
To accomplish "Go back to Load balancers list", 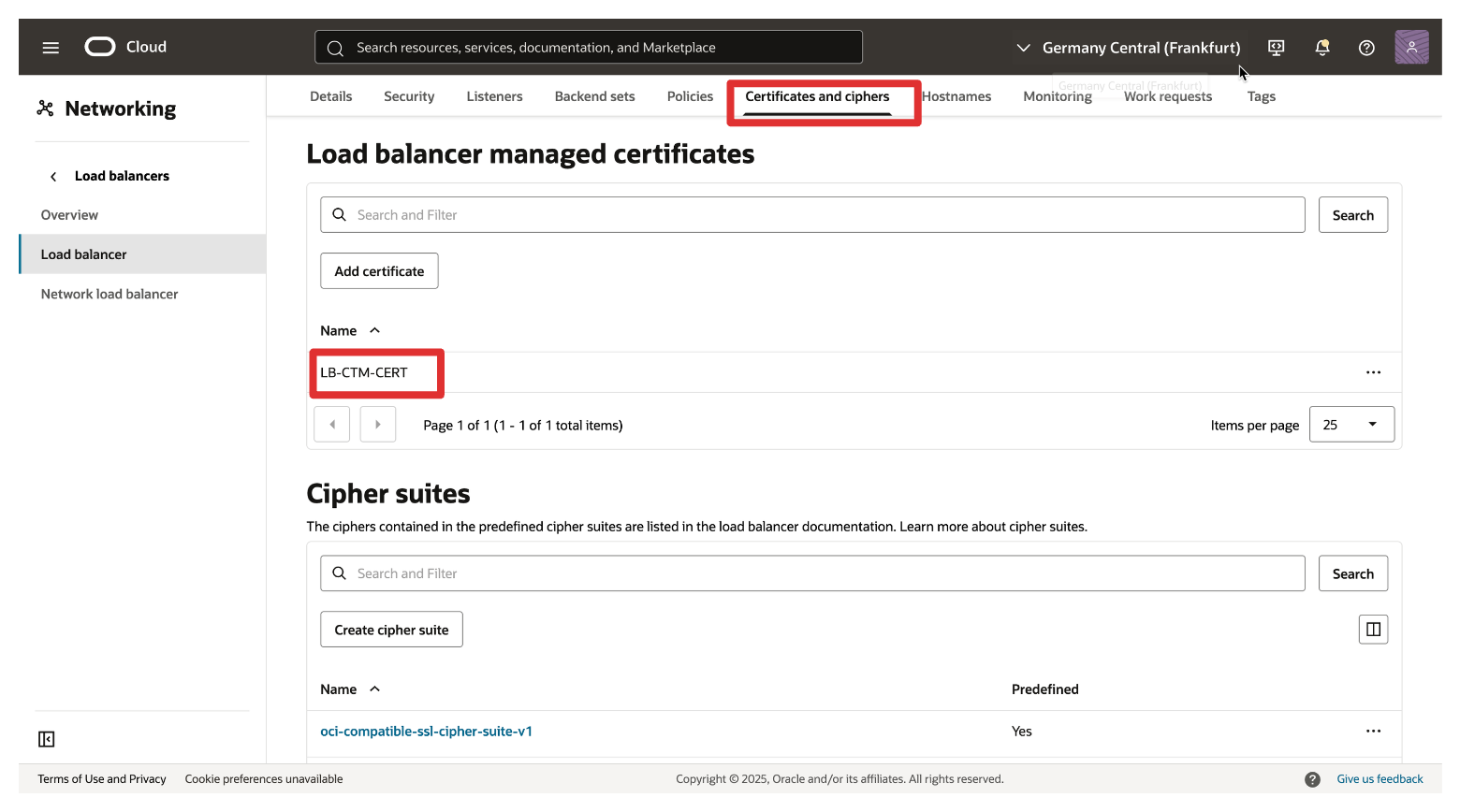I will pyautogui.click(x=110, y=176).
